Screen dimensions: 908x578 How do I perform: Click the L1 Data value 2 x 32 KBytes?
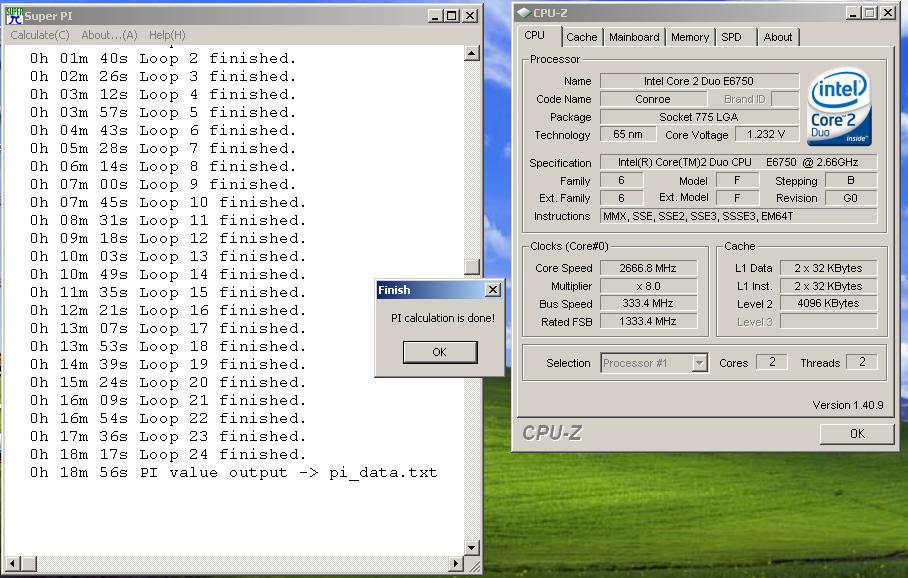point(828,268)
